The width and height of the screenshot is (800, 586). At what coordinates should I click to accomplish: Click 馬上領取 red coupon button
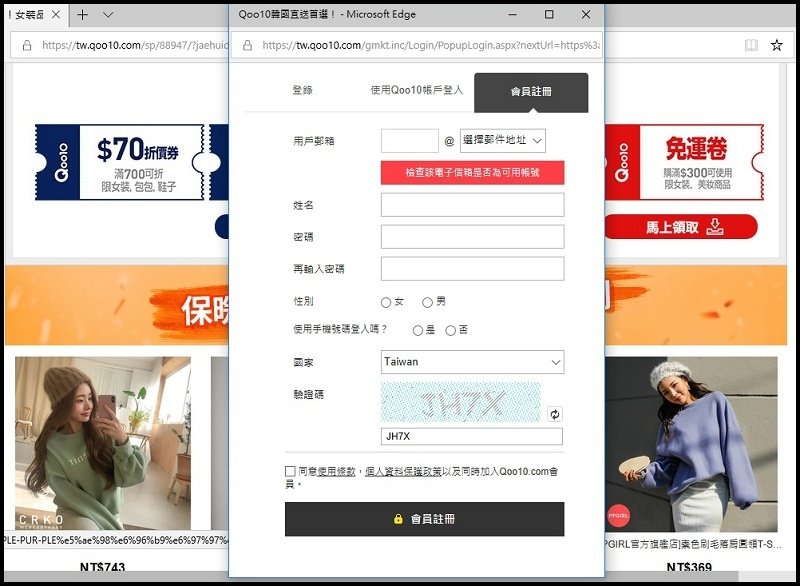[681, 226]
